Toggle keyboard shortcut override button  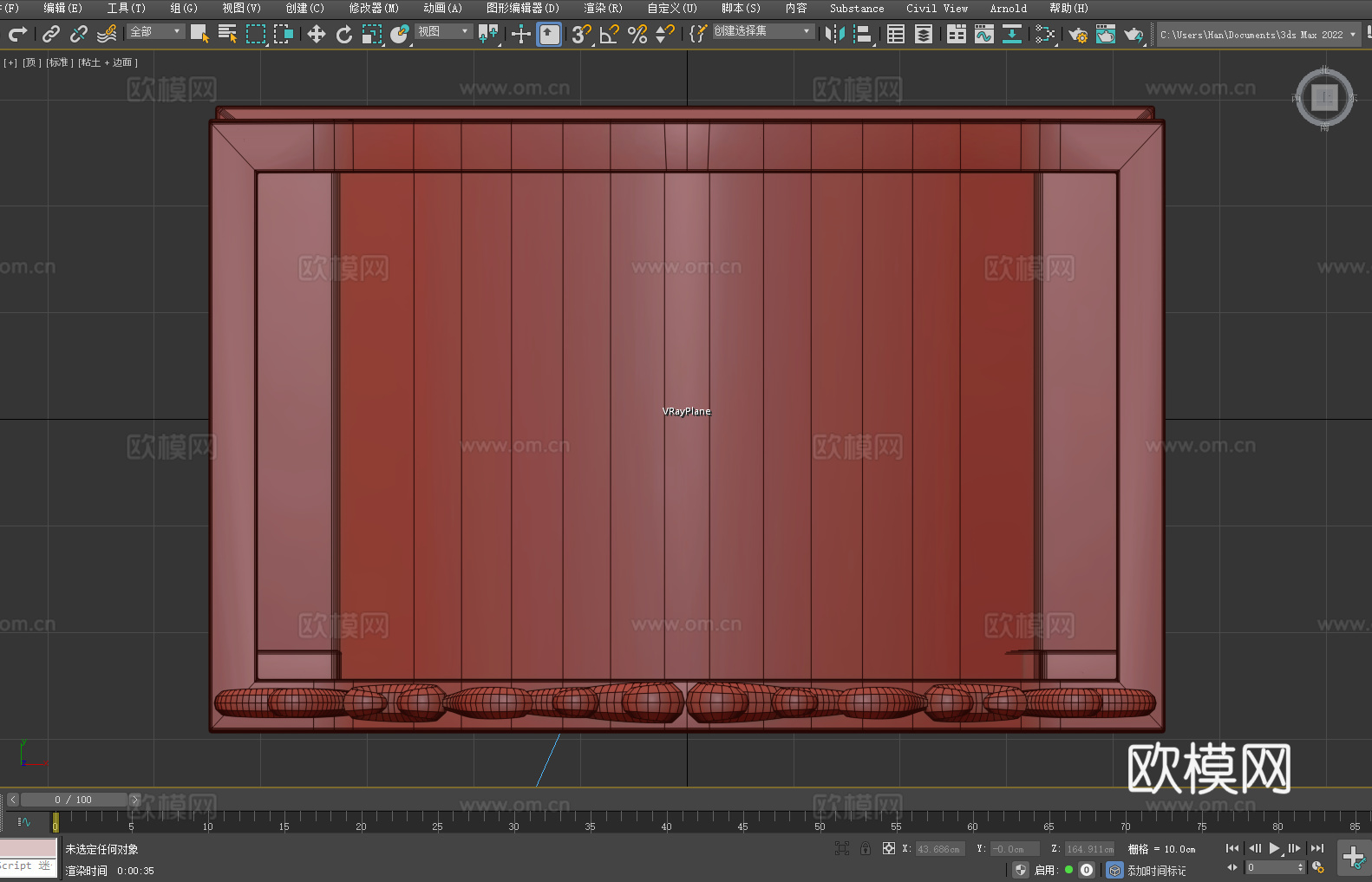pos(549,34)
